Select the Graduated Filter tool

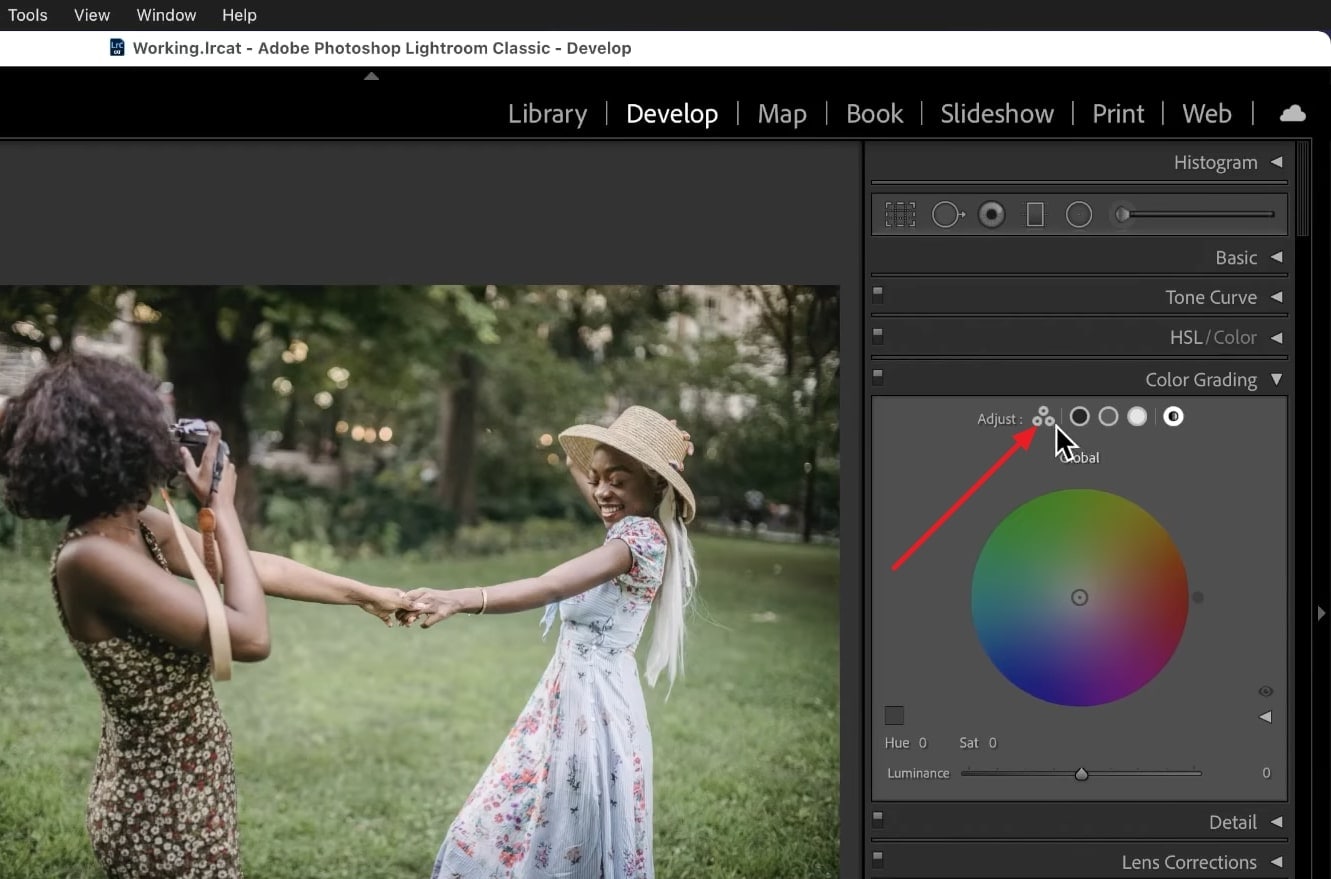(x=1035, y=215)
